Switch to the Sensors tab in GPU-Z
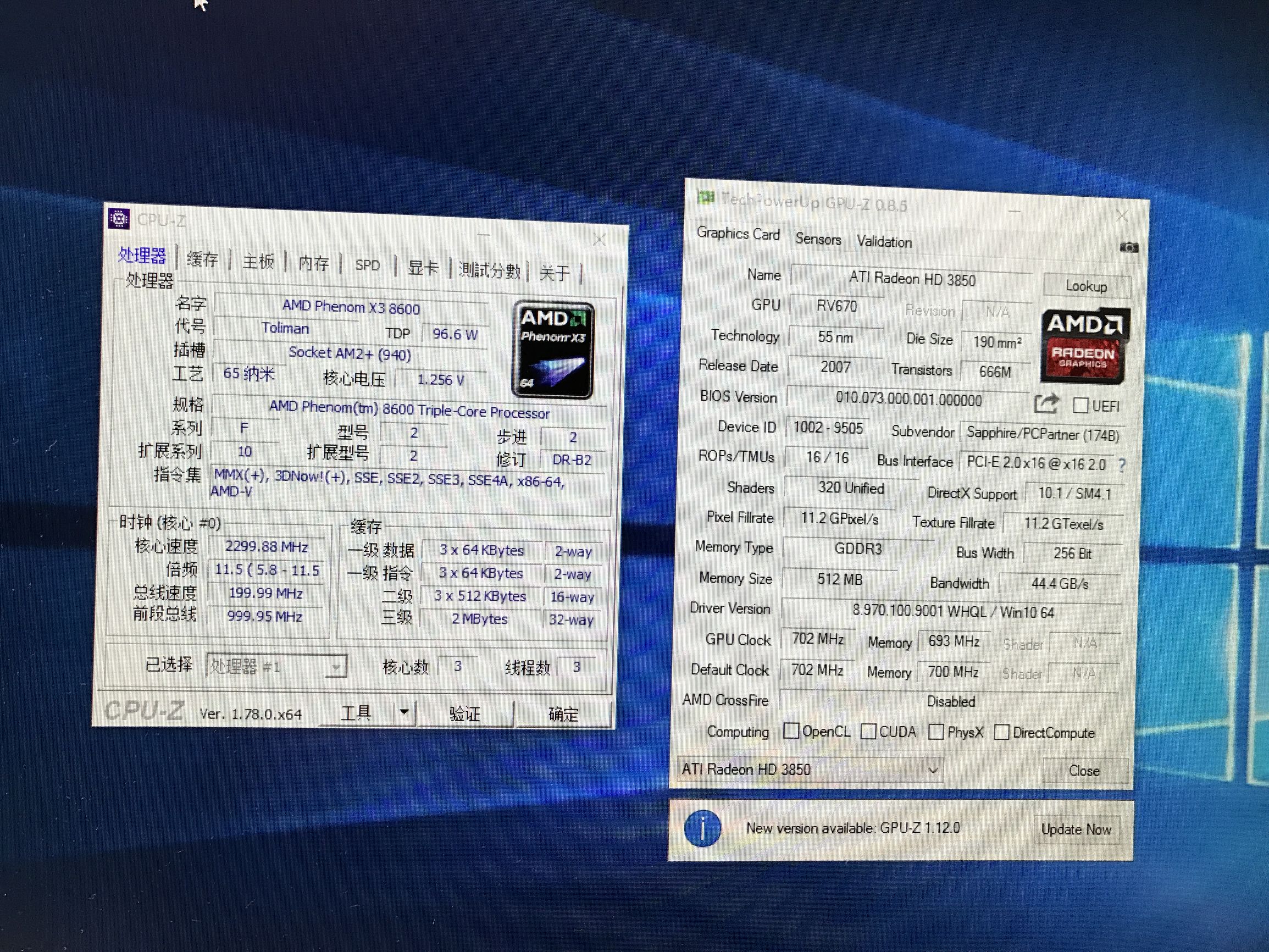This screenshot has width=1269, height=952. [x=818, y=239]
